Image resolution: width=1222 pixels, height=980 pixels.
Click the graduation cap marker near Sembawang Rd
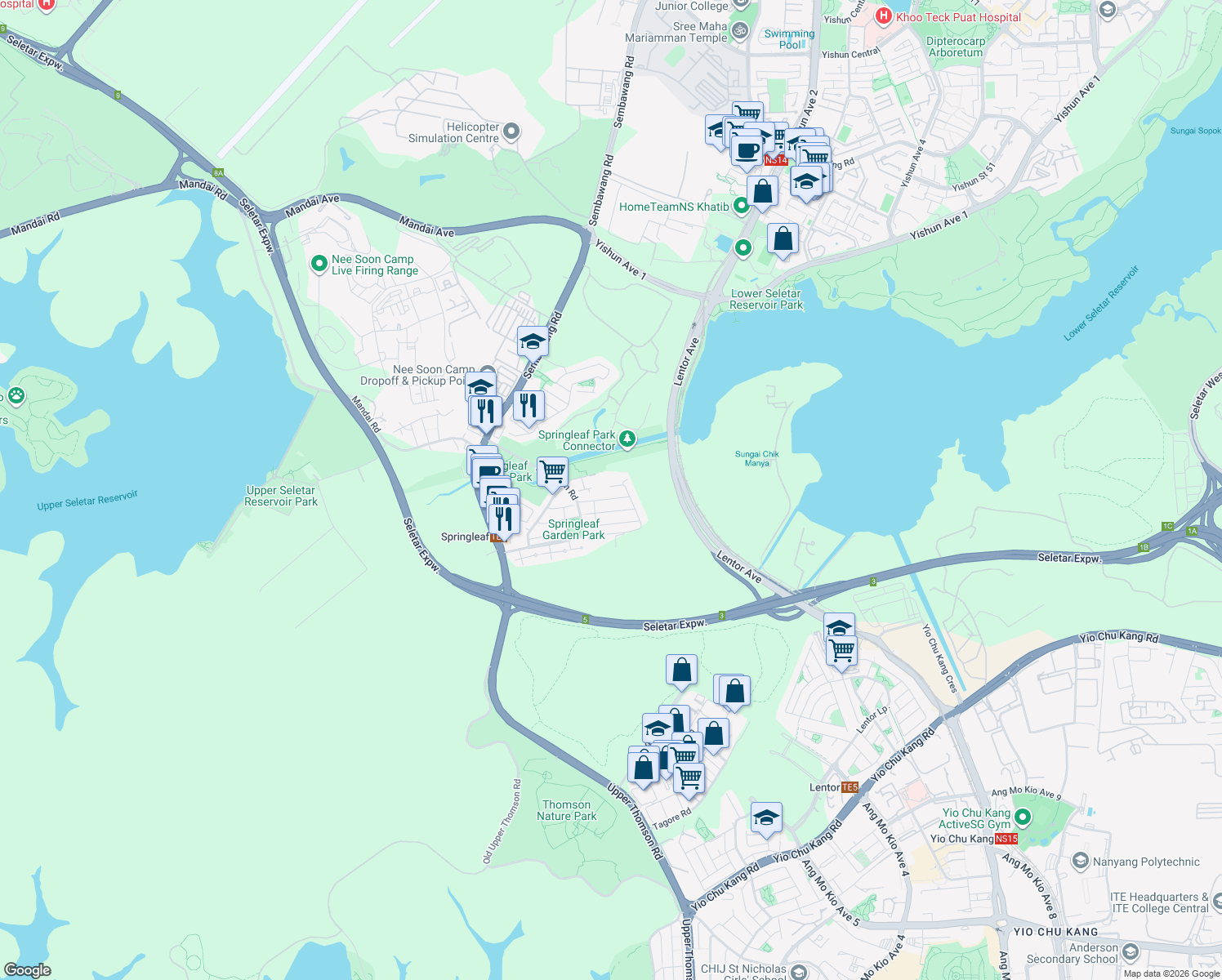533,341
